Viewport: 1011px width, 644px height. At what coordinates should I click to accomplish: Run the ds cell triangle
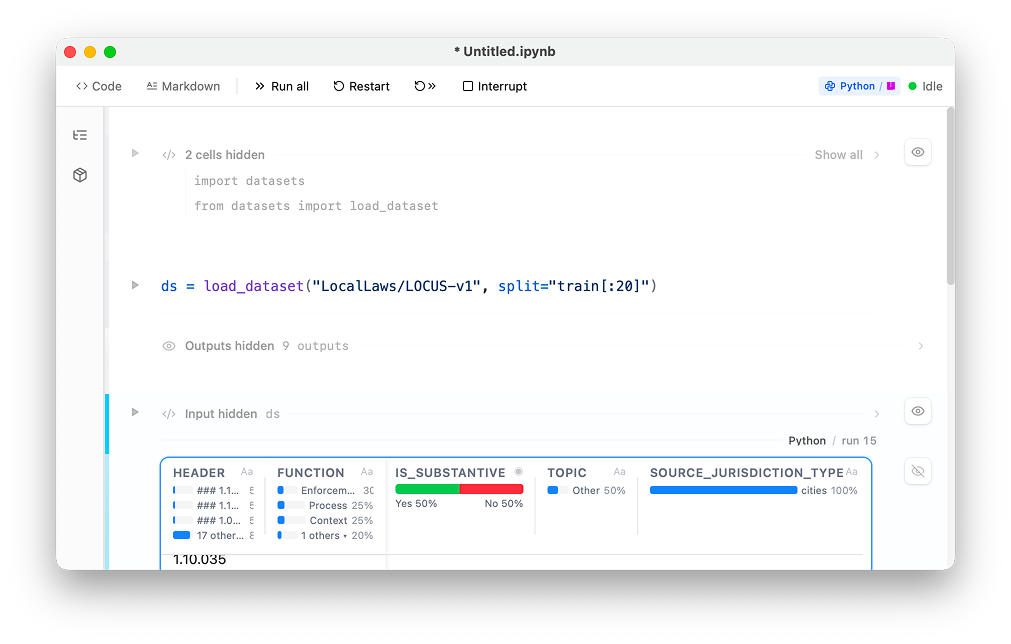pos(135,412)
